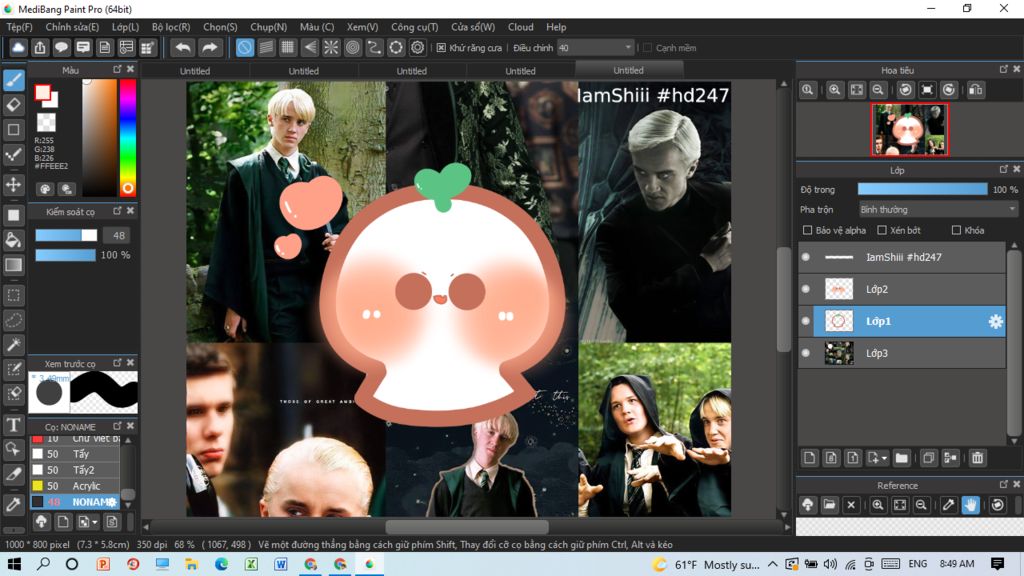Viewport: 1024px width, 576px height.
Task: Select the Tẩy2 brush
Action: [x=75, y=470]
